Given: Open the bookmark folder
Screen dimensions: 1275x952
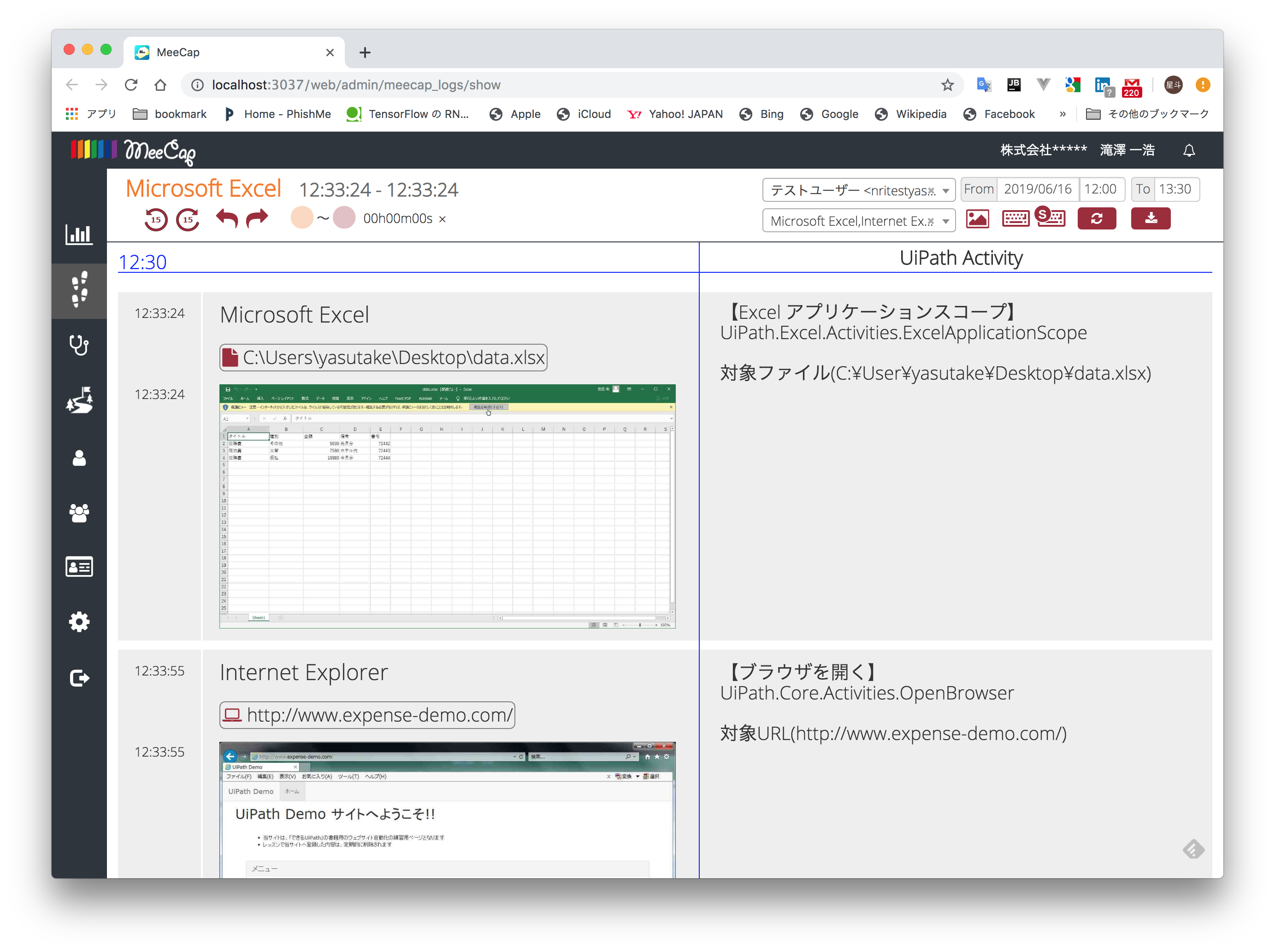Looking at the screenshot, I should pos(170,114).
